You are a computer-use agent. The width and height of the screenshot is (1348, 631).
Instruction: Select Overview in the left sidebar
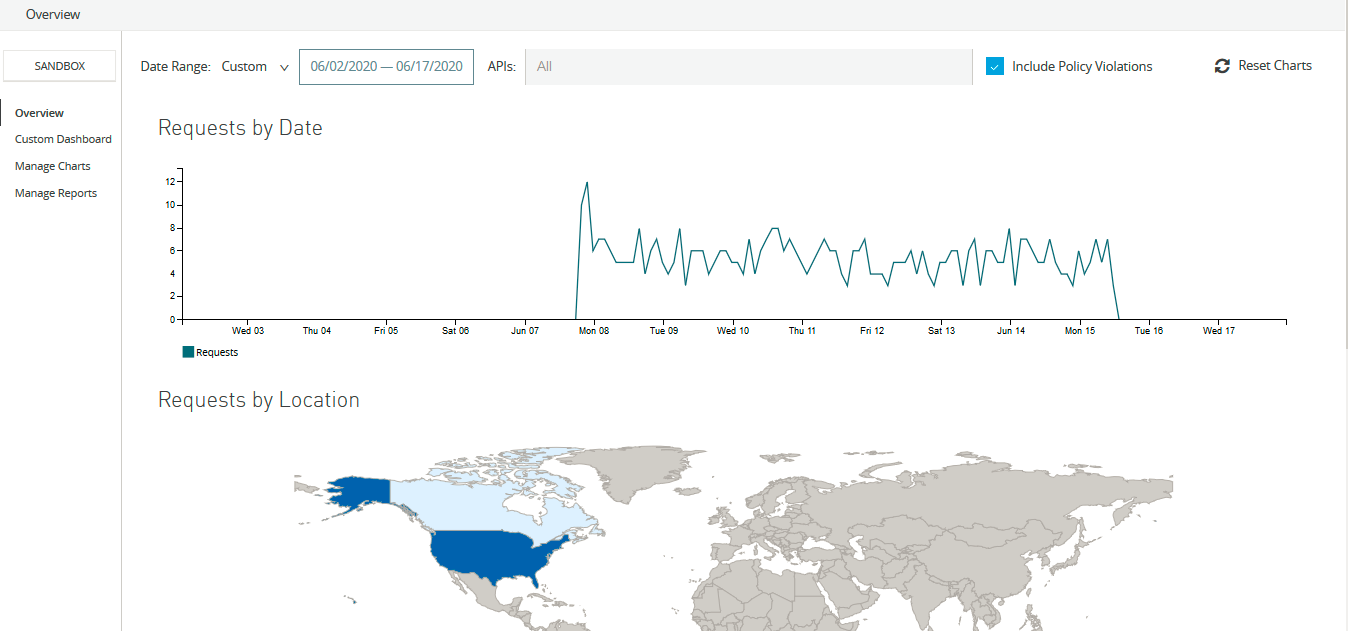[x=39, y=113]
